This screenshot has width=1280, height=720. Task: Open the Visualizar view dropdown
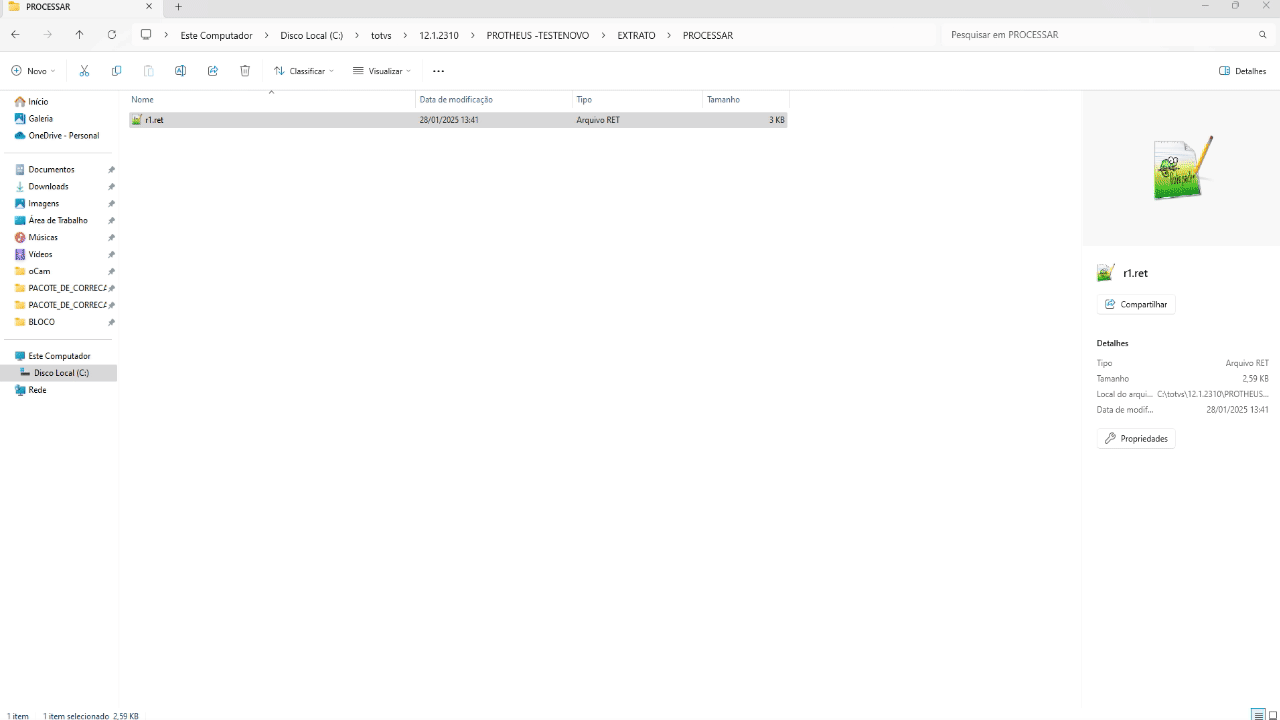382,71
